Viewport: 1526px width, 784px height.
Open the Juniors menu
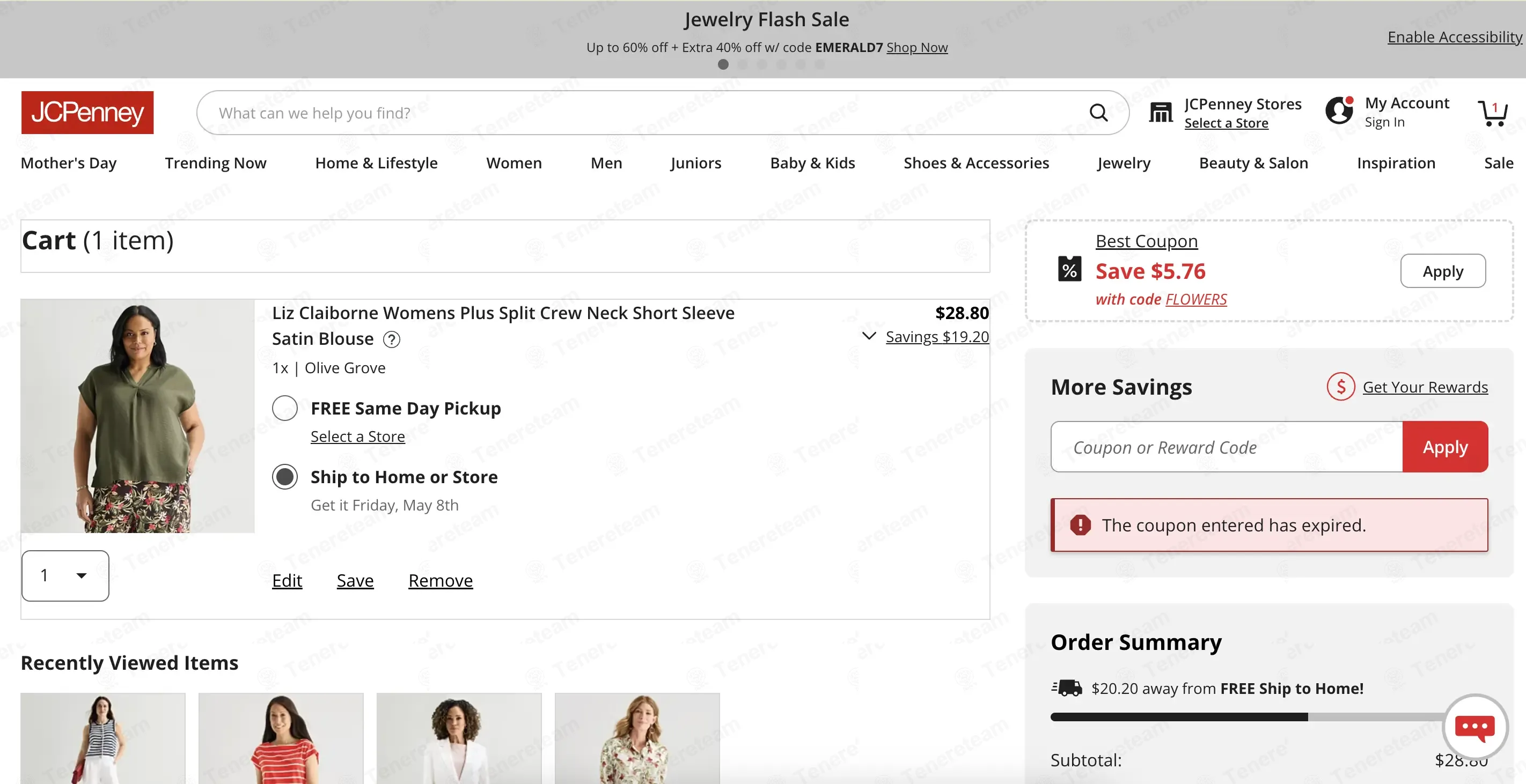(696, 163)
